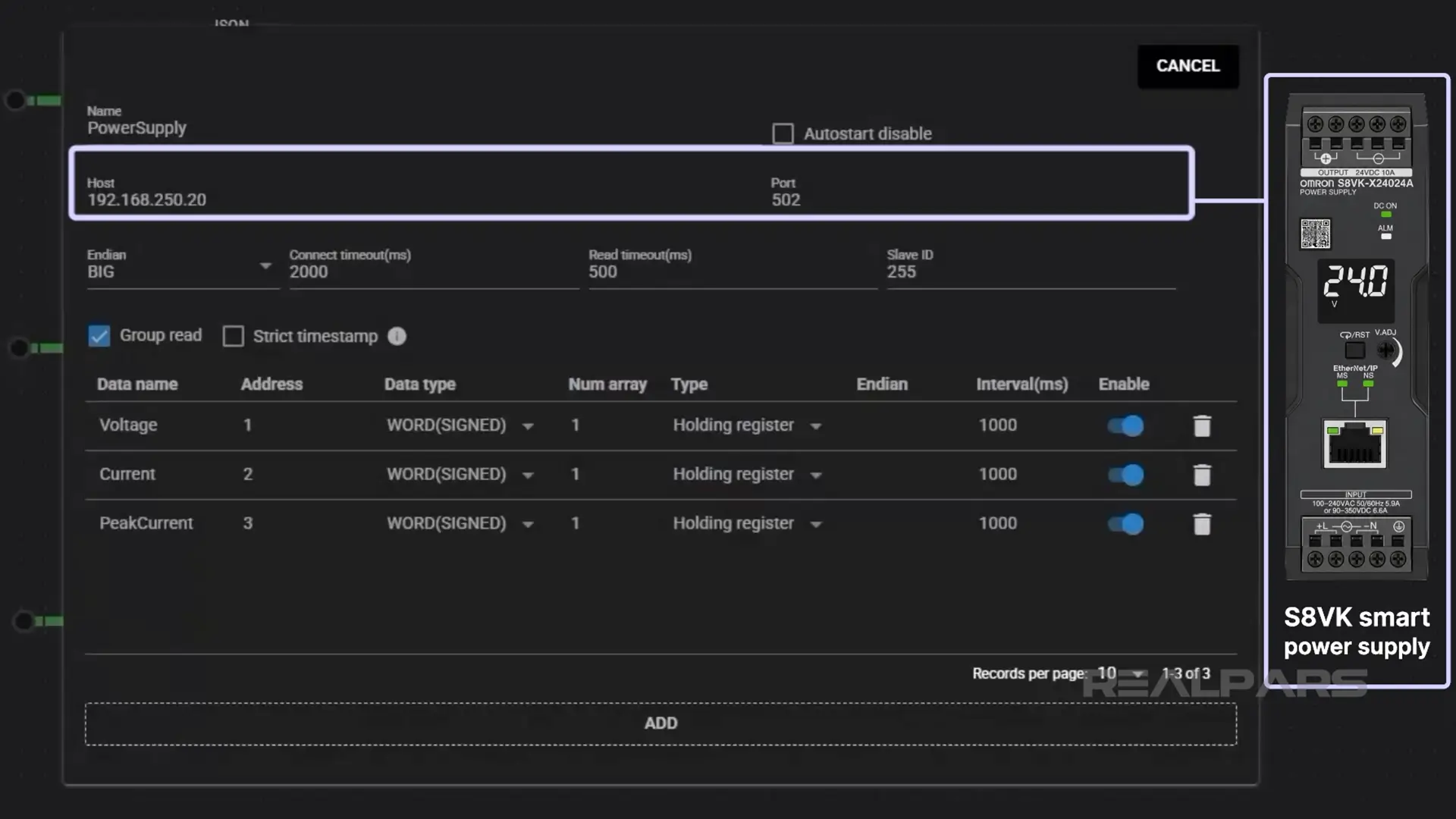The width and height of the screenshot is (1456, 819).
Task: Click the Enable column header
Action: coord(1124,384)
